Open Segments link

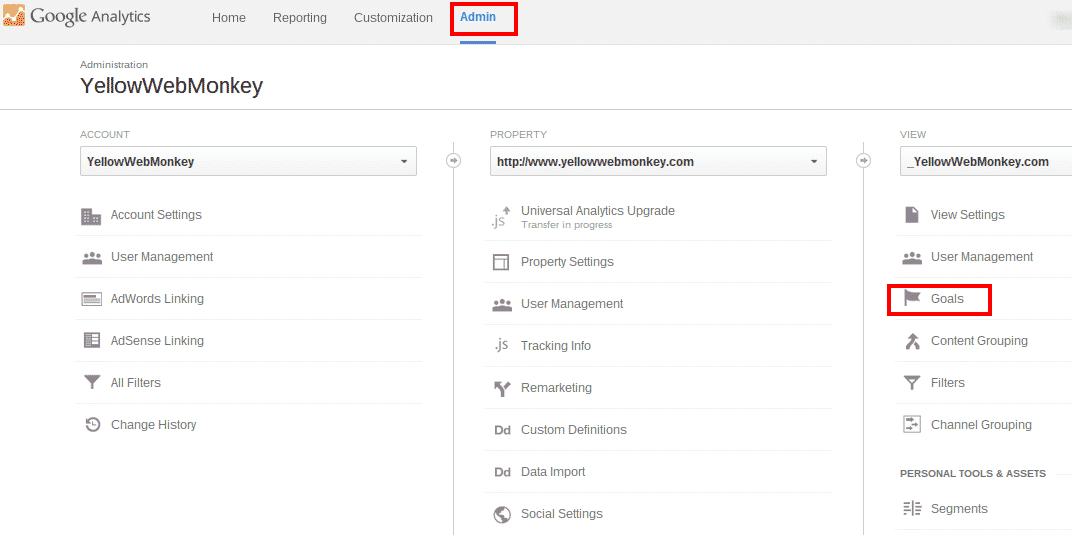tap(959, 508)
